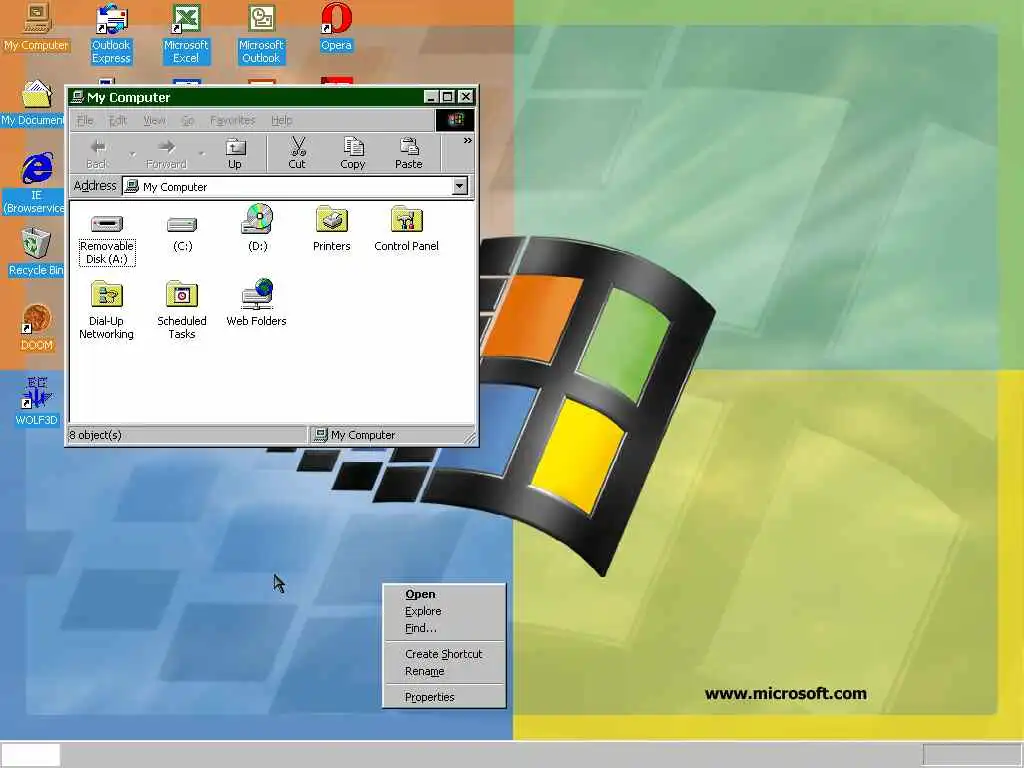The width and height of the screenshot is (1024, 768).
Task: Minimize the My Computer window
Action: coord(430,97)
